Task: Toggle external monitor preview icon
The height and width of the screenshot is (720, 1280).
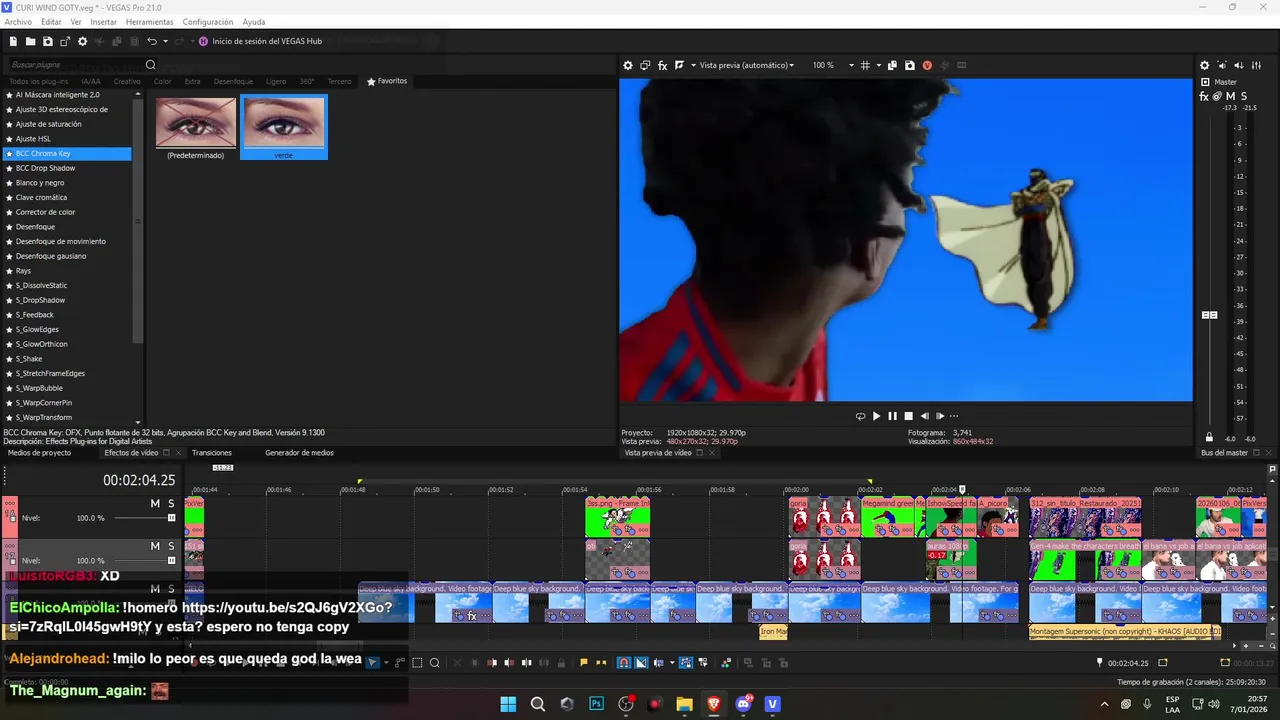Action: pyautogui.click(x=645, y=65)
